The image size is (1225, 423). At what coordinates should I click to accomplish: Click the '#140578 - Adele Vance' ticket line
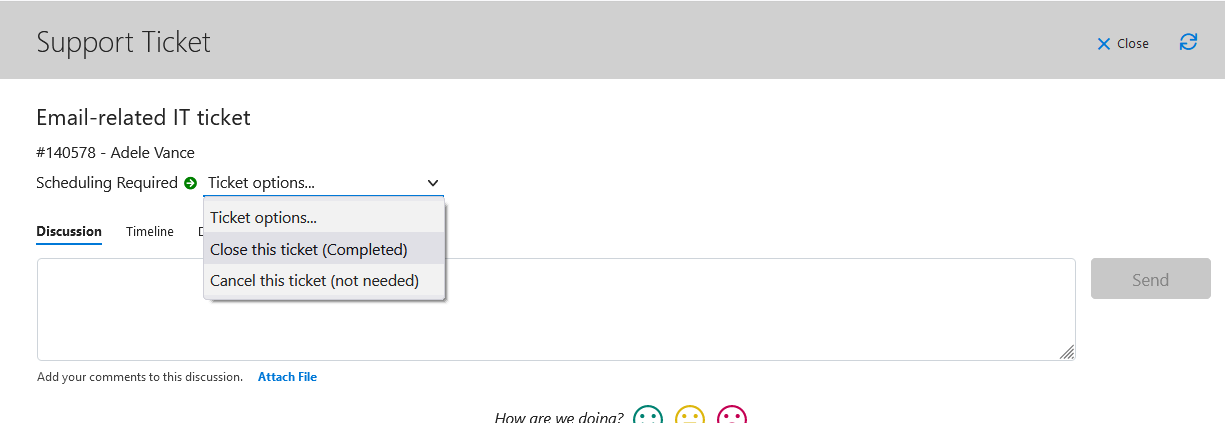coord(115,153)
